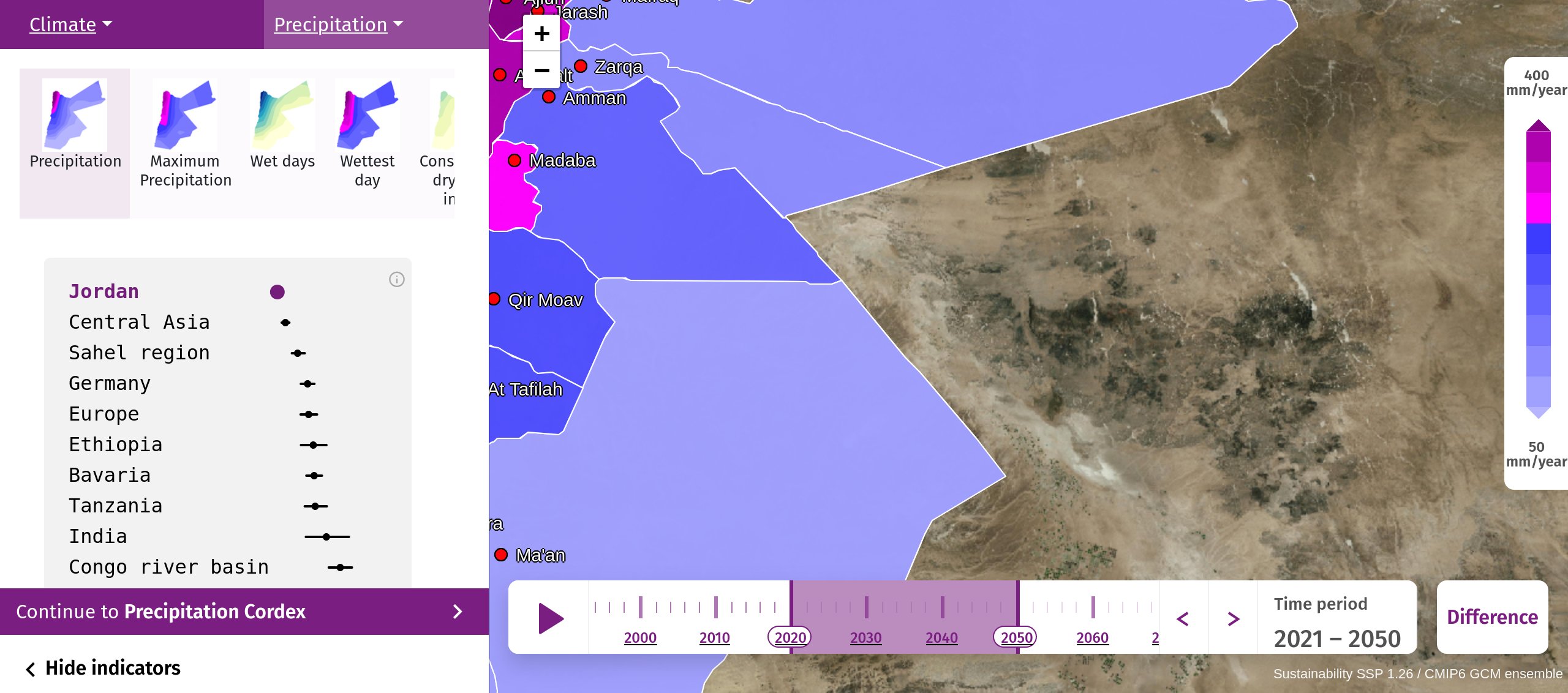1568x693 pixels.
Task: Click the Qir Moav city marker
Action: [x=494, y=299]
